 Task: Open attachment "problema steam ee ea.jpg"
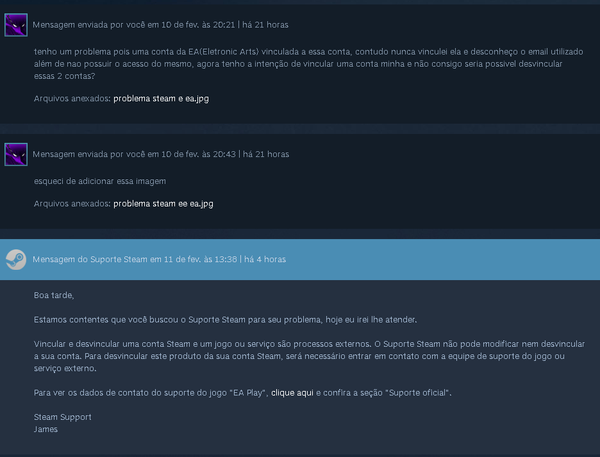(x=163, y=203)
